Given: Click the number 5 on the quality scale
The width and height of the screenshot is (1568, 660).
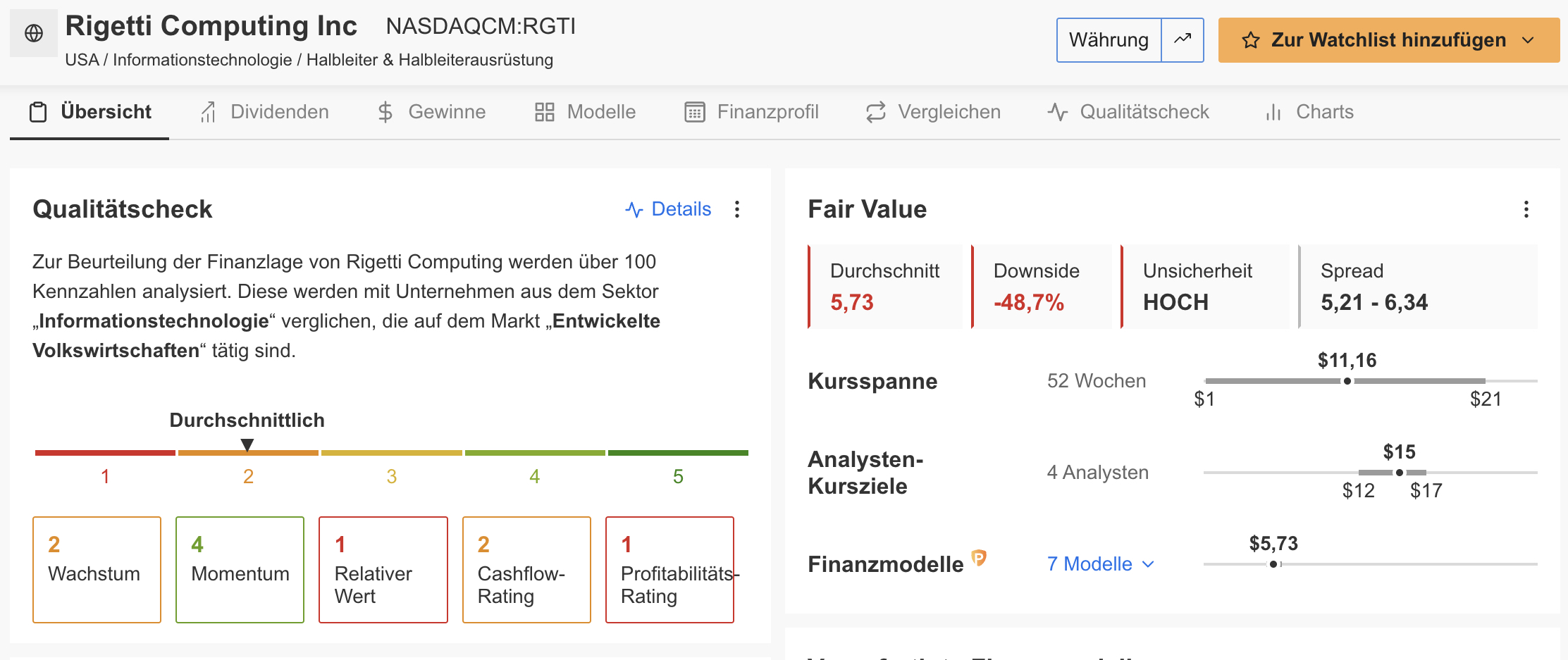Looking at the screenshot, I should 678,477.
